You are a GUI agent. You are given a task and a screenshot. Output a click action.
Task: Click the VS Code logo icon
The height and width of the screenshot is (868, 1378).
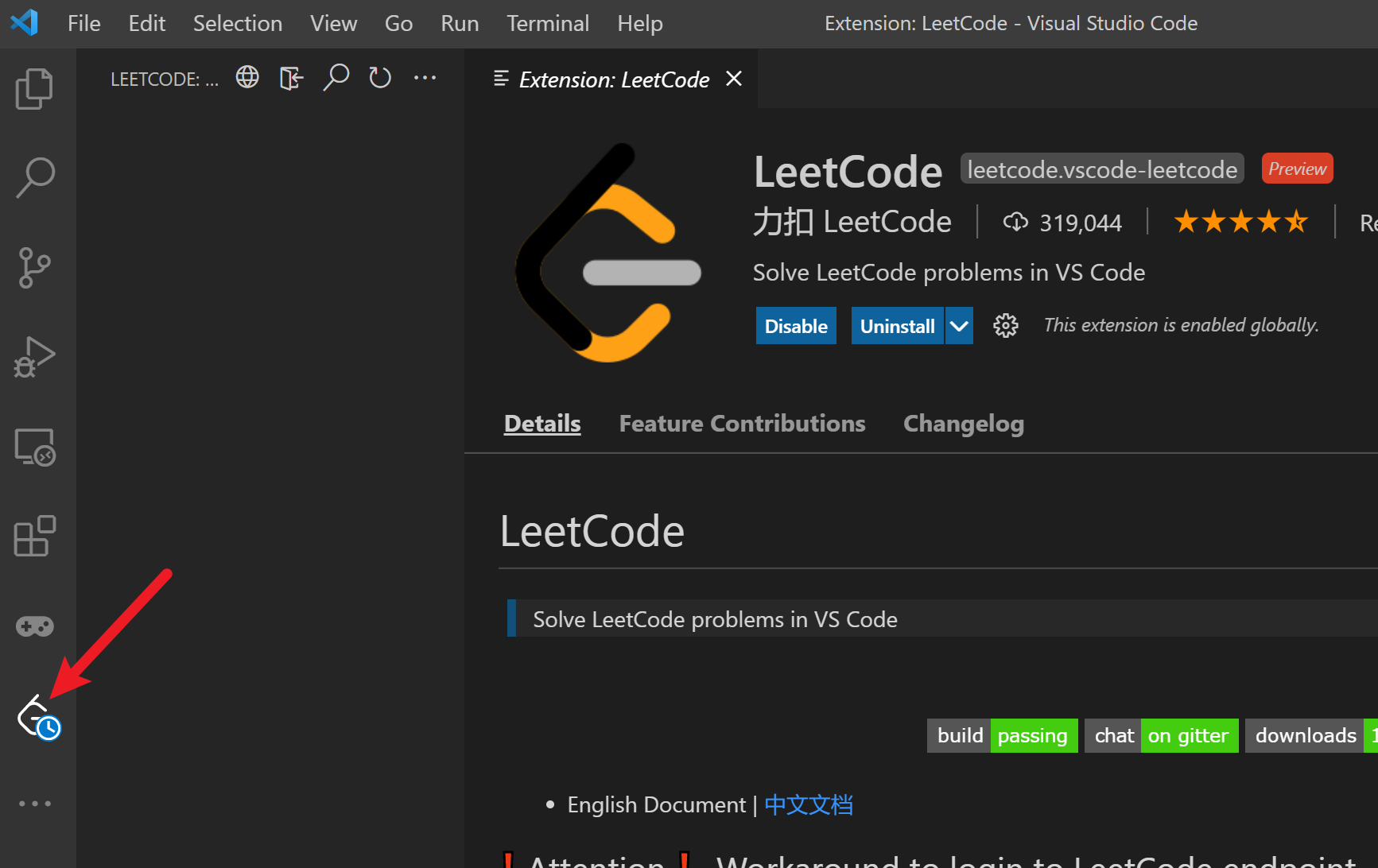[24, 23]
